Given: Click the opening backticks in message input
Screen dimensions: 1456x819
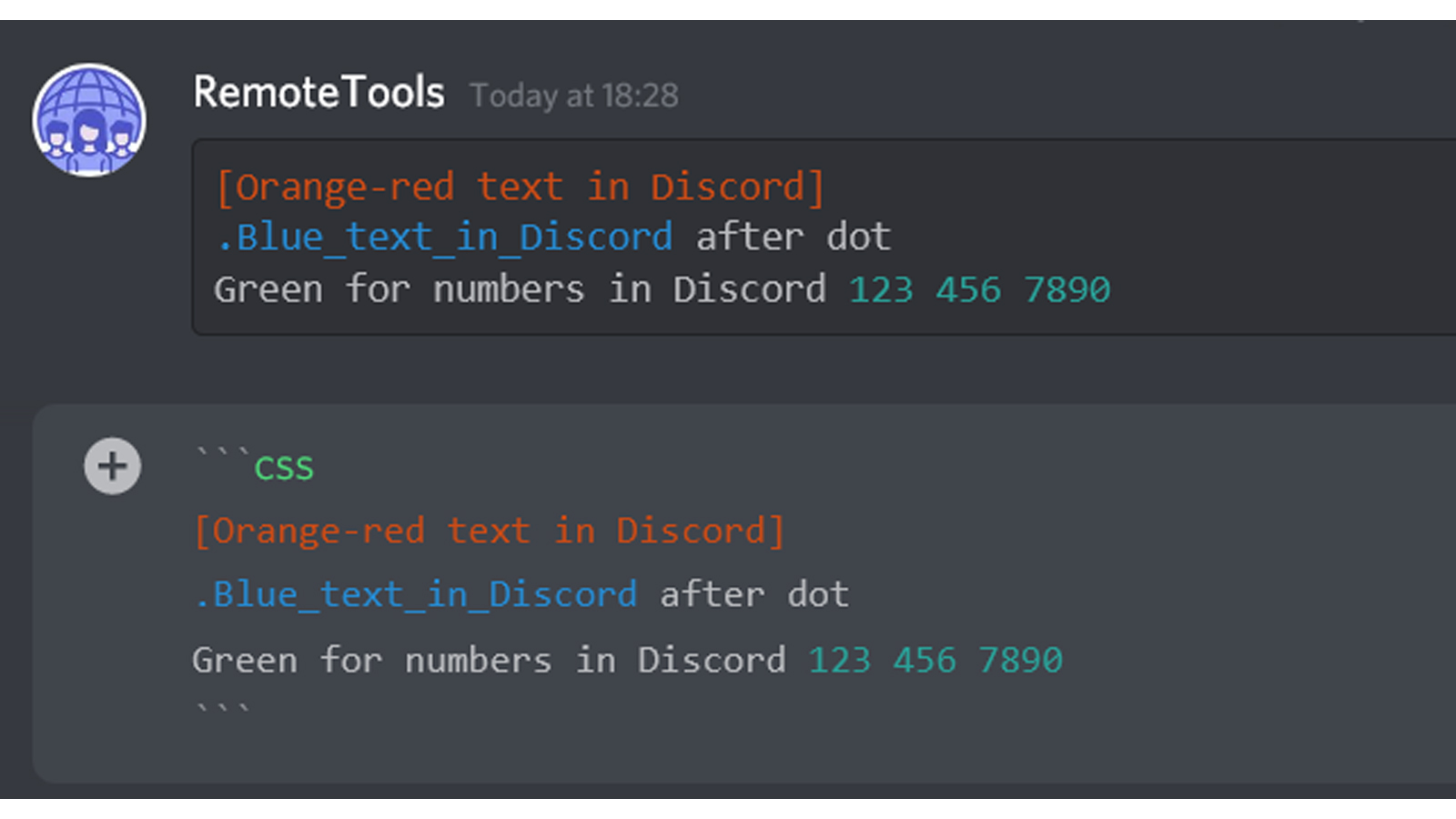Looking at the screenshot, I should tap(223, 452).
